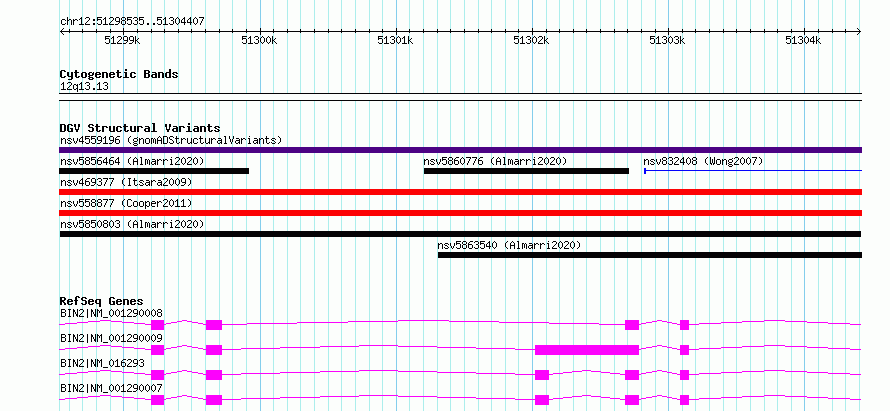
Task: Click the 51303k ruler label
Action: (667, 40)
